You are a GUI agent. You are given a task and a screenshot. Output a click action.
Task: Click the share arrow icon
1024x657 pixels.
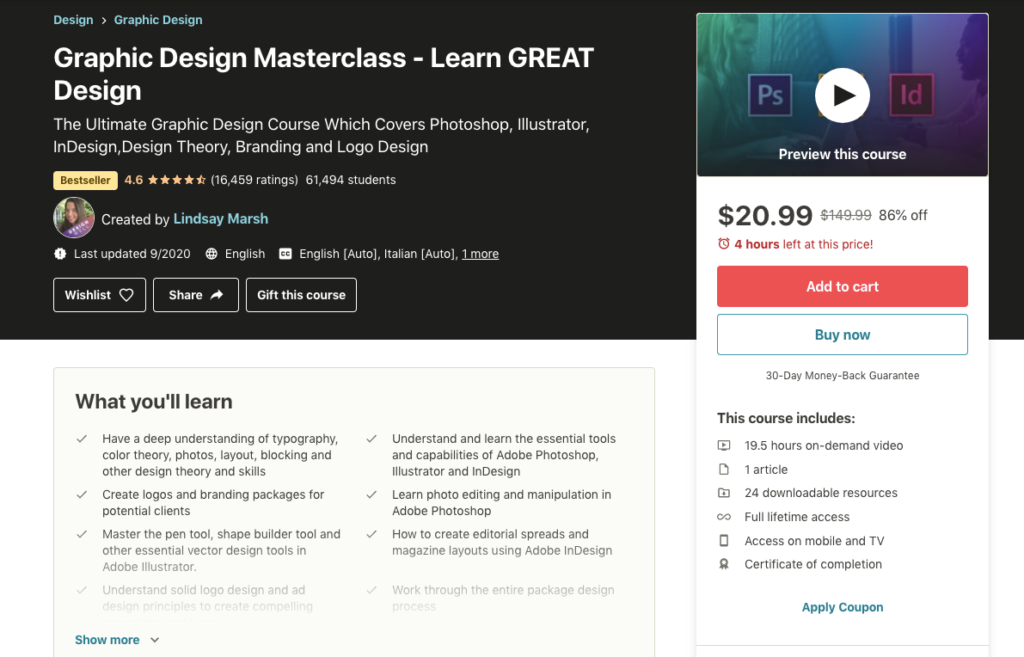(x=217, y=295)
